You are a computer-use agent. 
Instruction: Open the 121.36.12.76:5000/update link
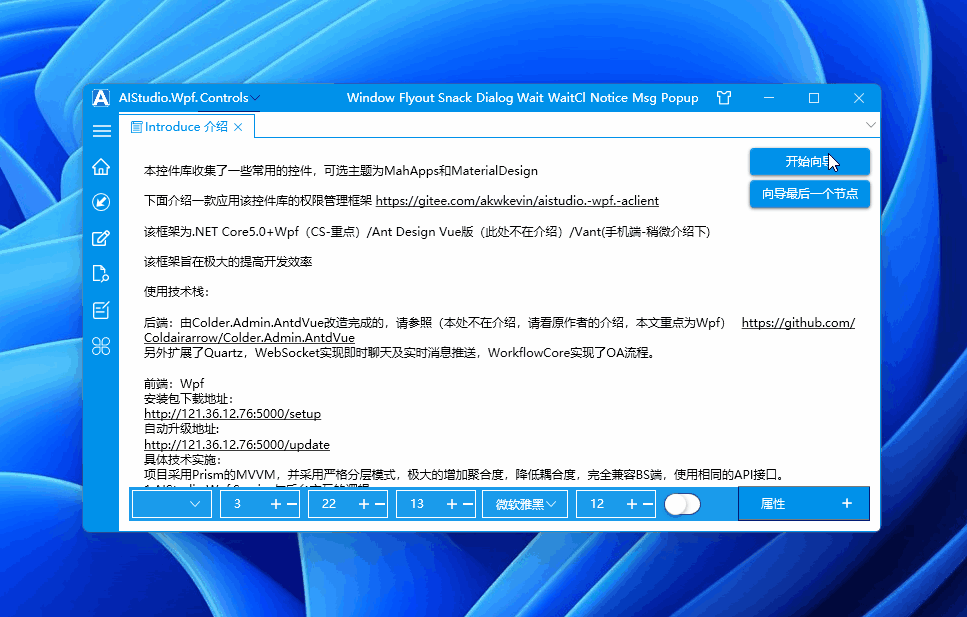click(237, 444)
